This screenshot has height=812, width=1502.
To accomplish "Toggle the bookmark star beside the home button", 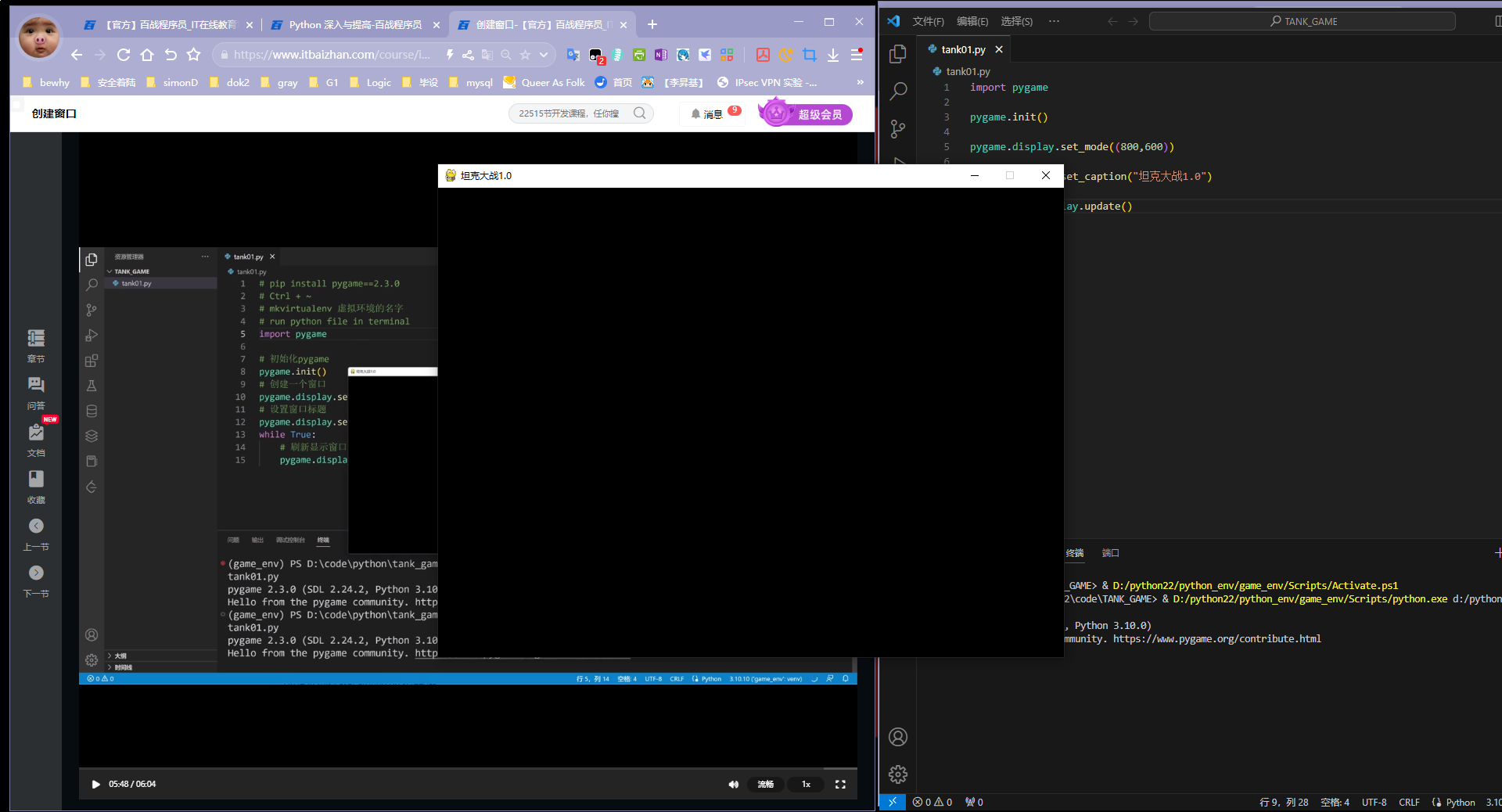I will tap(194, 55).
